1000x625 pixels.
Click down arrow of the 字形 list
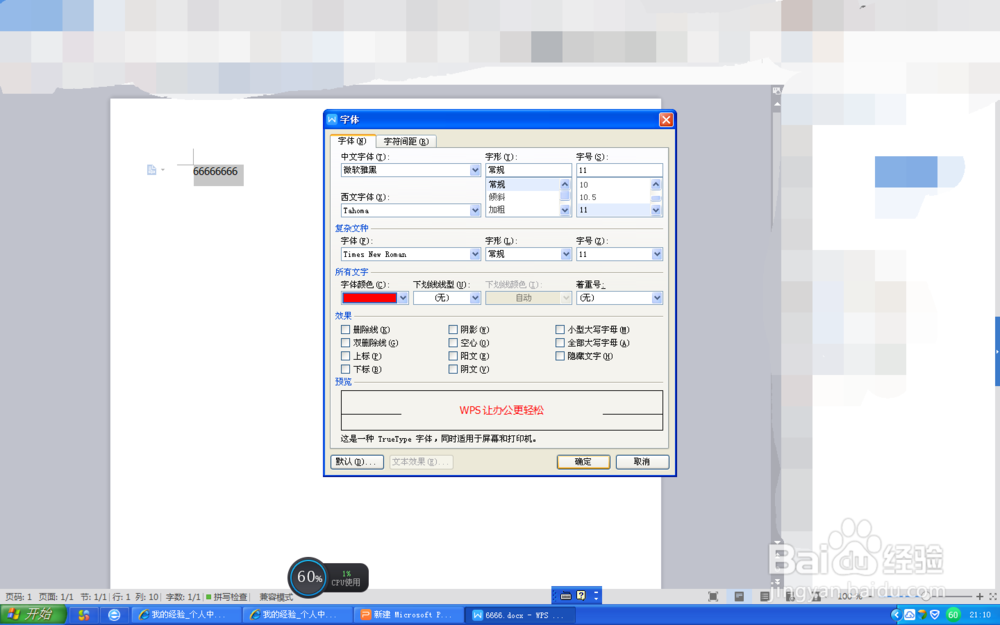click(565, 210)
